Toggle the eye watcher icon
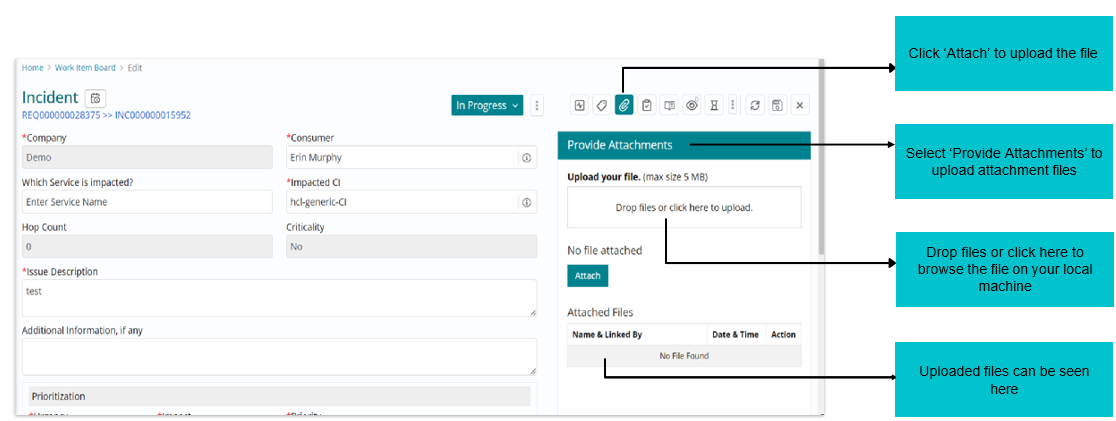 coord(692,105)
